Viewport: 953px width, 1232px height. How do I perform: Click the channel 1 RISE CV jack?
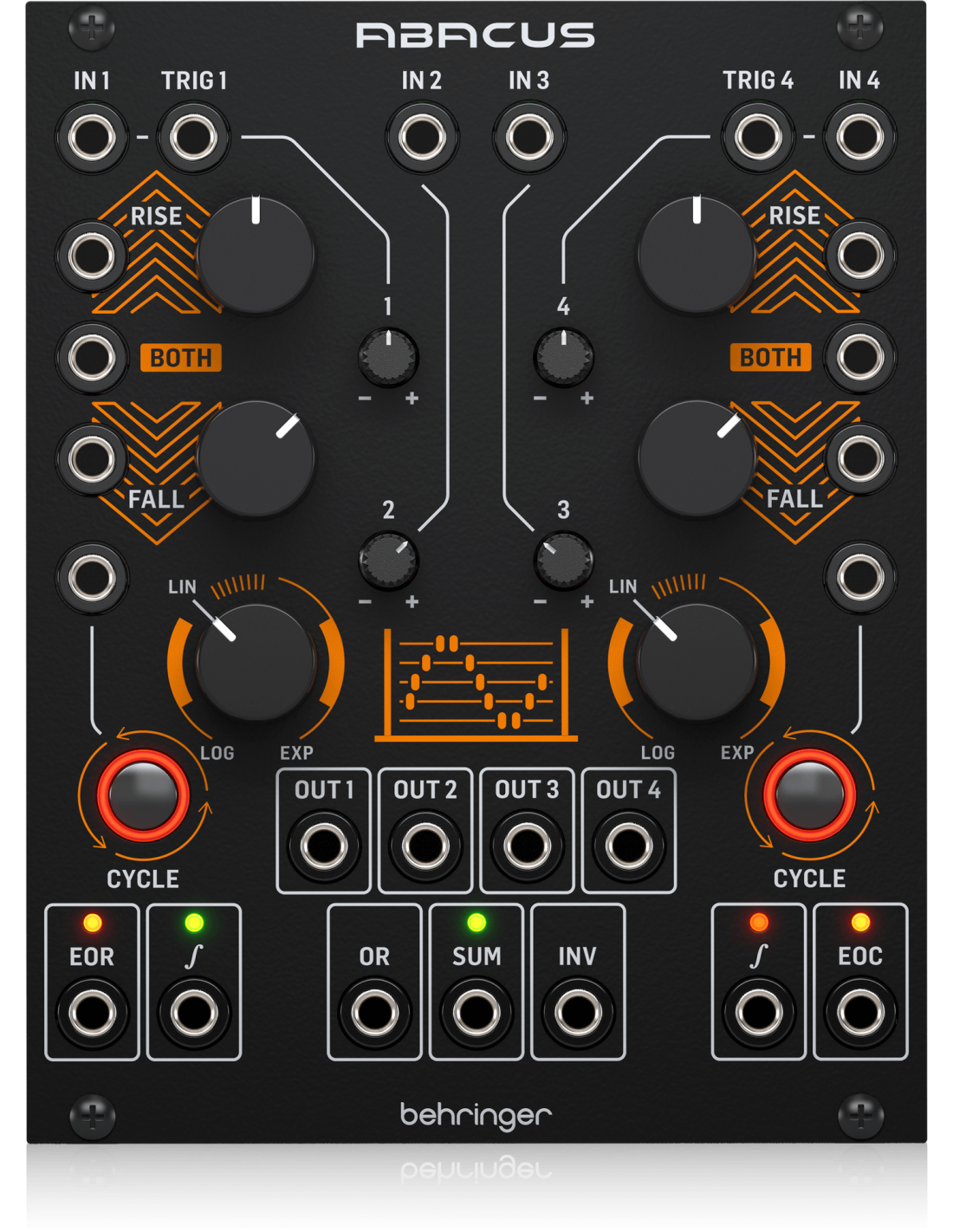(x=92, y=256)
